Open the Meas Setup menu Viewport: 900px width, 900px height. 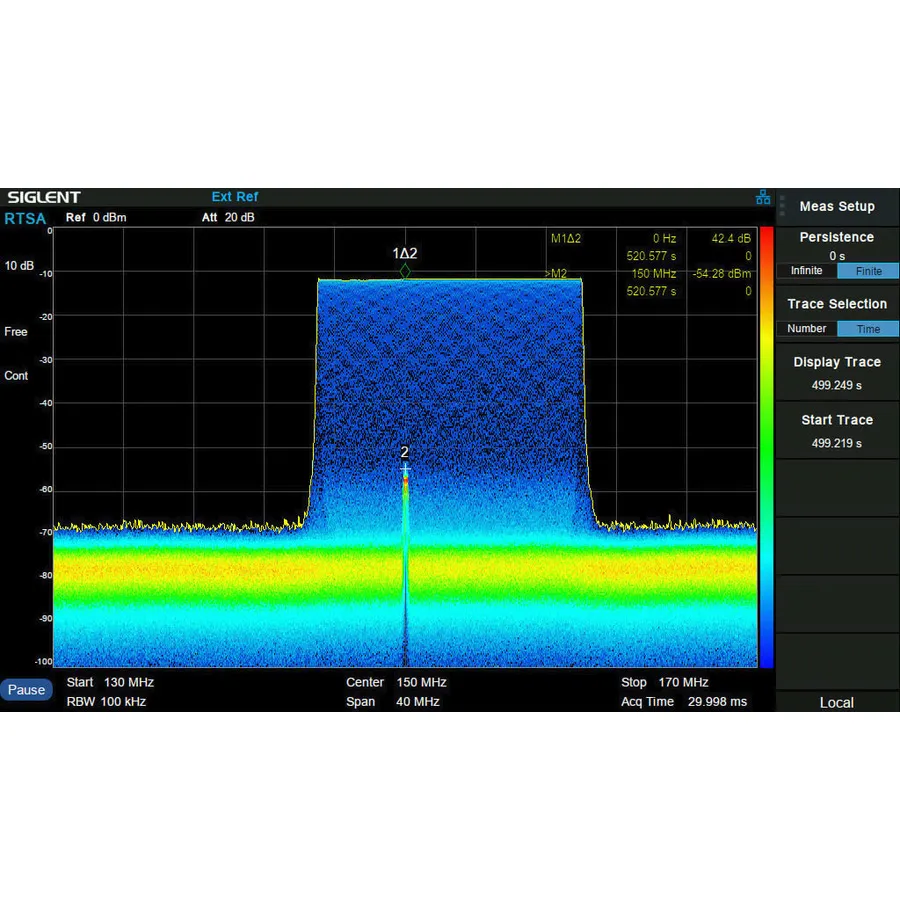(x=837, y=206)
